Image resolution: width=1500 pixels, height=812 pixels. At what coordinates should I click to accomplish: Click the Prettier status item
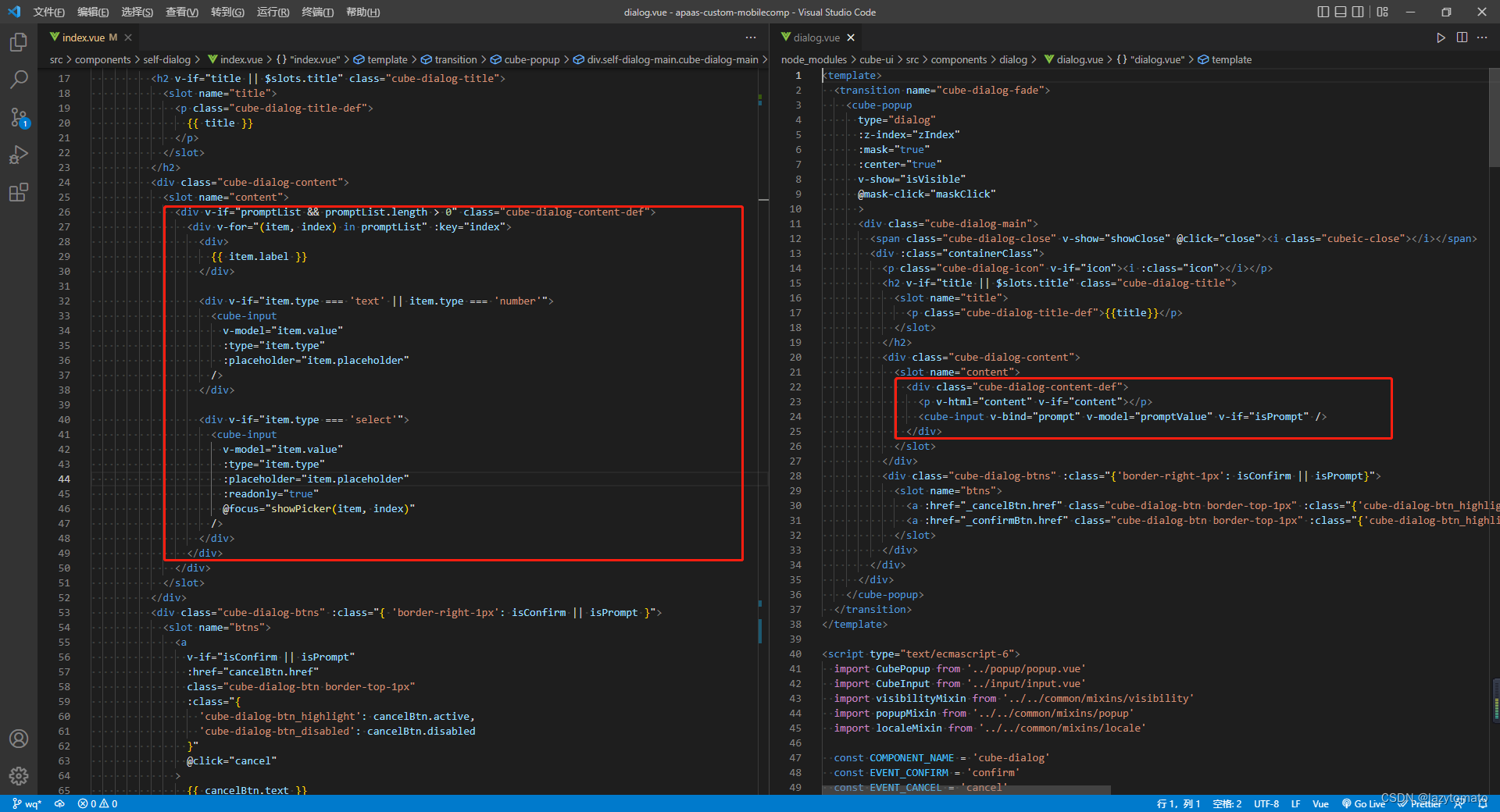tap(1420, 803)
